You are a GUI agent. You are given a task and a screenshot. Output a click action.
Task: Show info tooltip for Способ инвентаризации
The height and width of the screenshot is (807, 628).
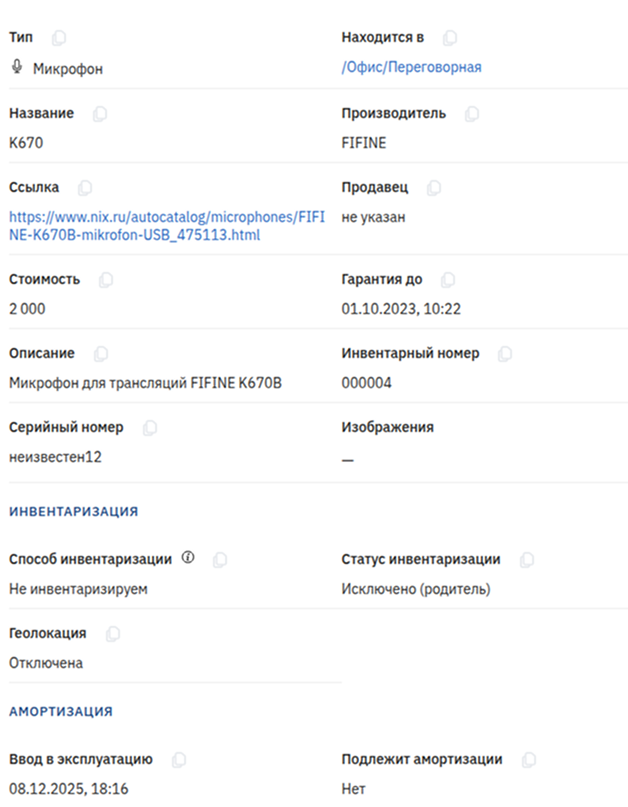click(x=188, y=557)
